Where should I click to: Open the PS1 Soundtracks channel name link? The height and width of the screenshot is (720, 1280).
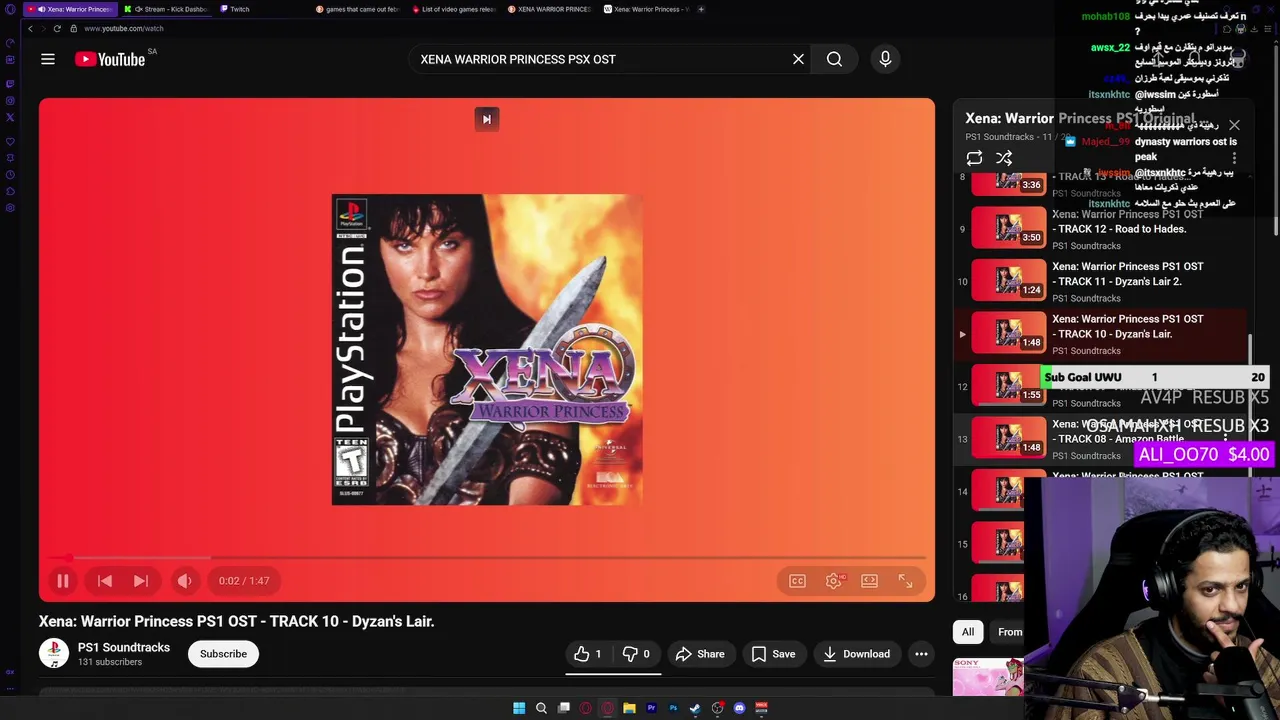click(x=124, y=647)
